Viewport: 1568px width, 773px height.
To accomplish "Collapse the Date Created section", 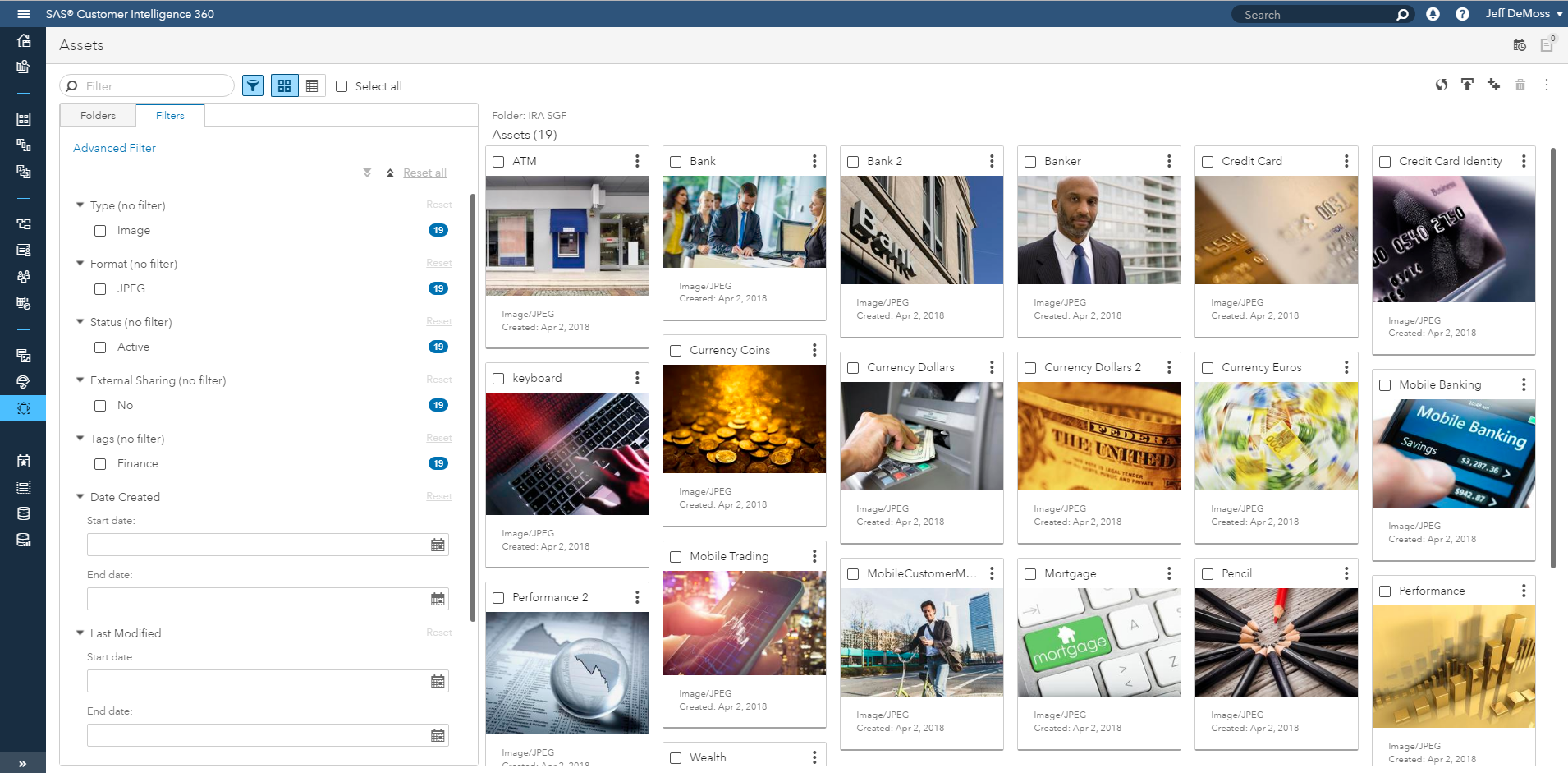I will pos(80,497).
